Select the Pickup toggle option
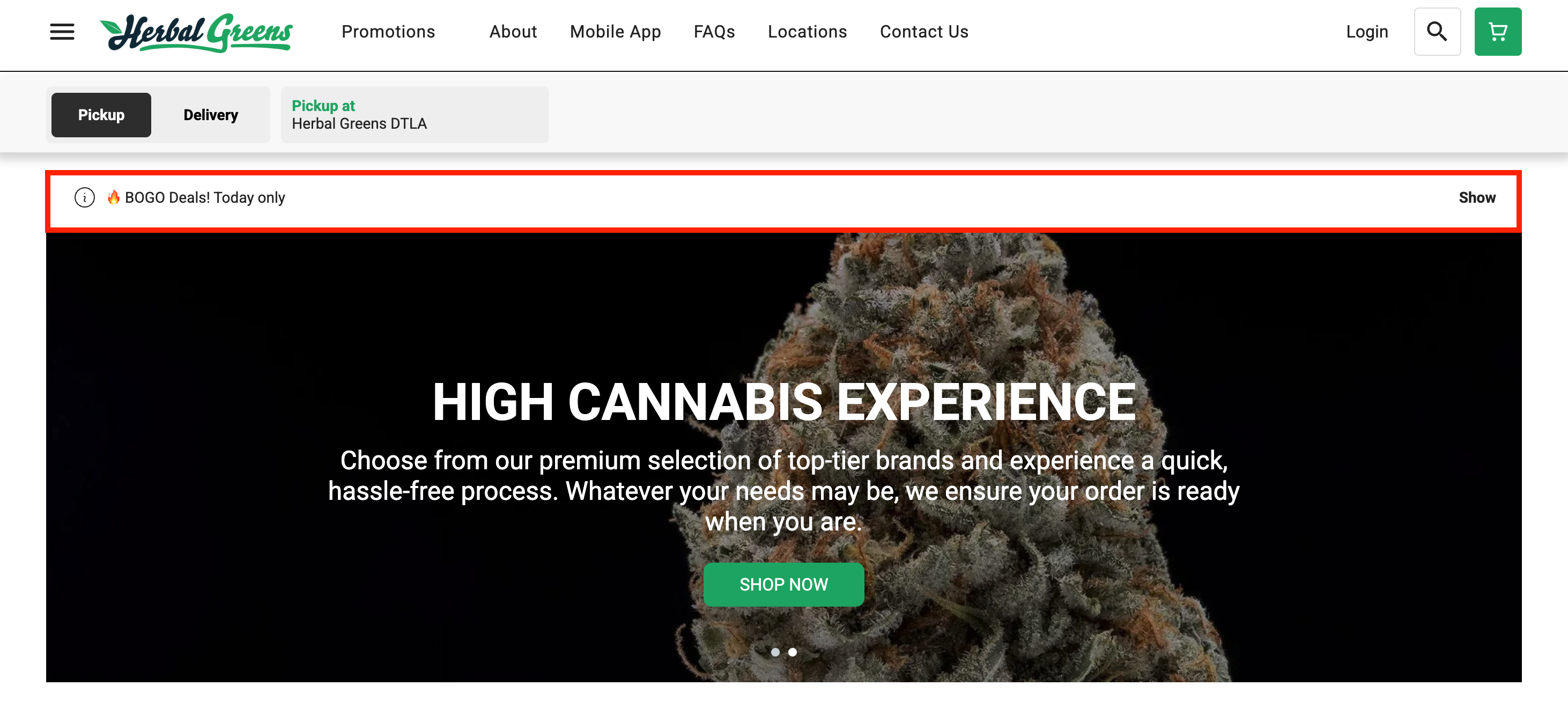This screenshot has height=708, width=1568. pos(101,115)
